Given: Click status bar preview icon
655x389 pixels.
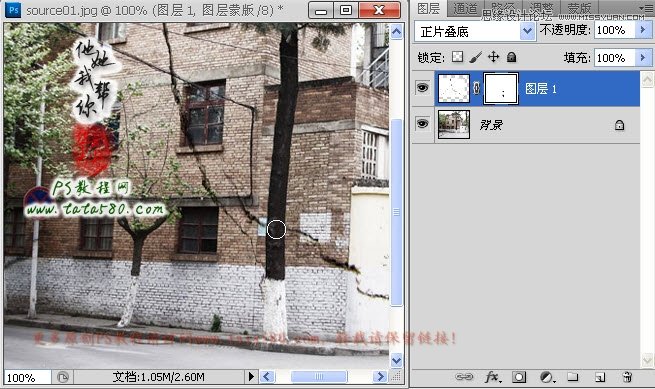Looking at the screenshot, I should point(62,377).
